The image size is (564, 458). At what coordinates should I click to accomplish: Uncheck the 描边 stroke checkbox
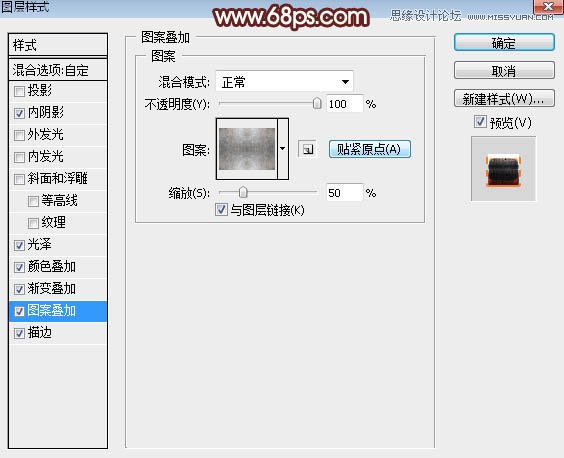pos(19,334)
